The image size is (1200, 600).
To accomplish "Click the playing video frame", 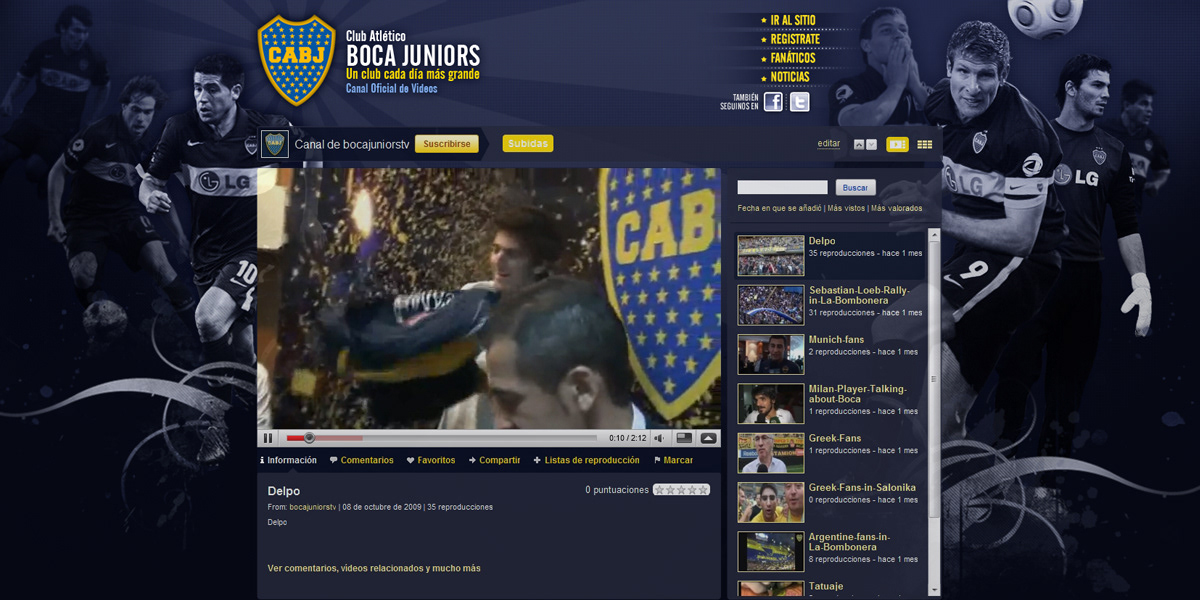I will (x=489, y=298).
